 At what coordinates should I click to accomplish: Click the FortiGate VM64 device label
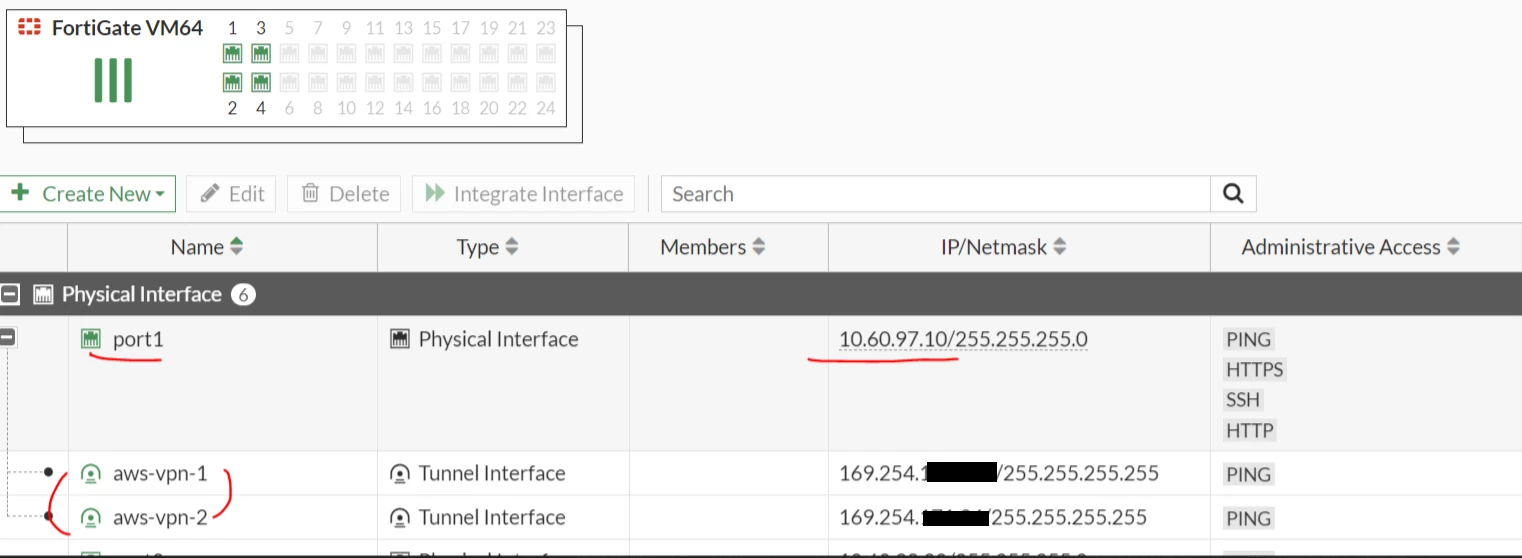pyautogui.click(x=127, y=27)
